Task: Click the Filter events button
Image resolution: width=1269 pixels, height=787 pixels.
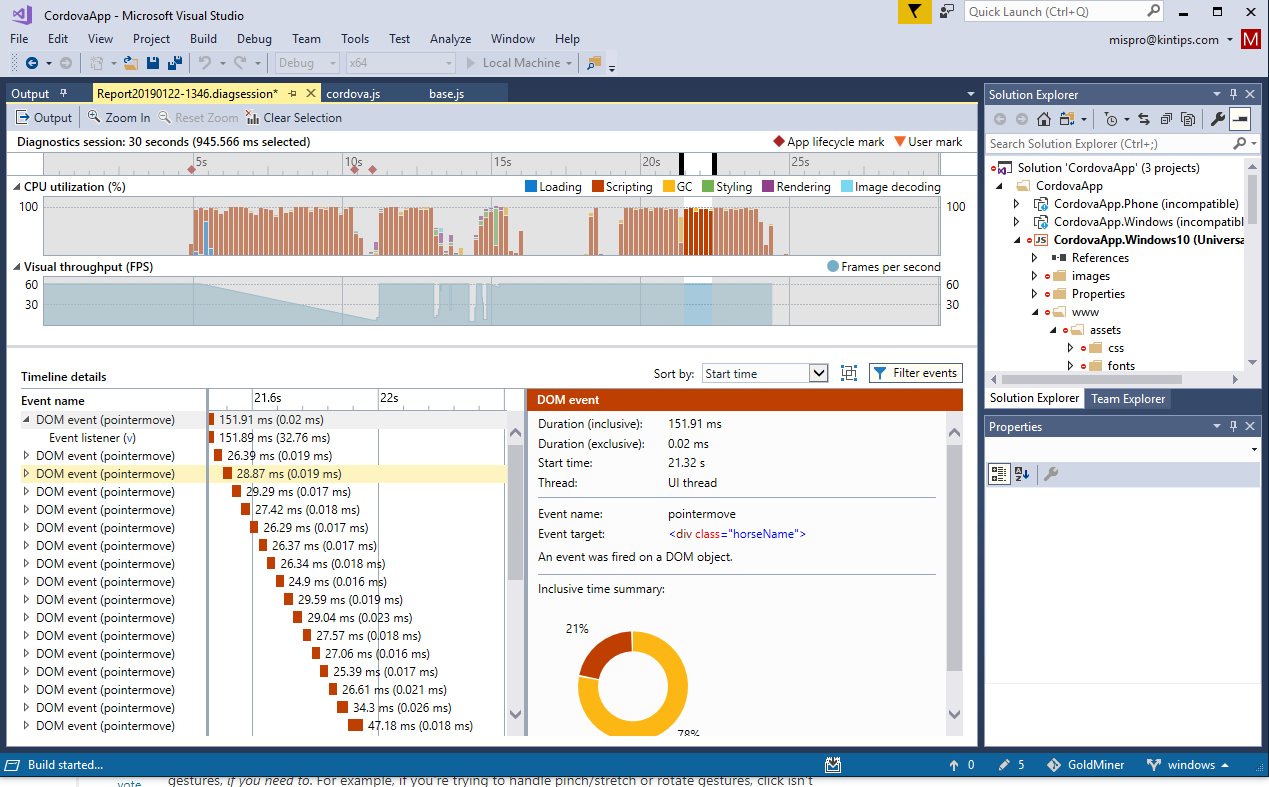Action: [x=915, y=373]
